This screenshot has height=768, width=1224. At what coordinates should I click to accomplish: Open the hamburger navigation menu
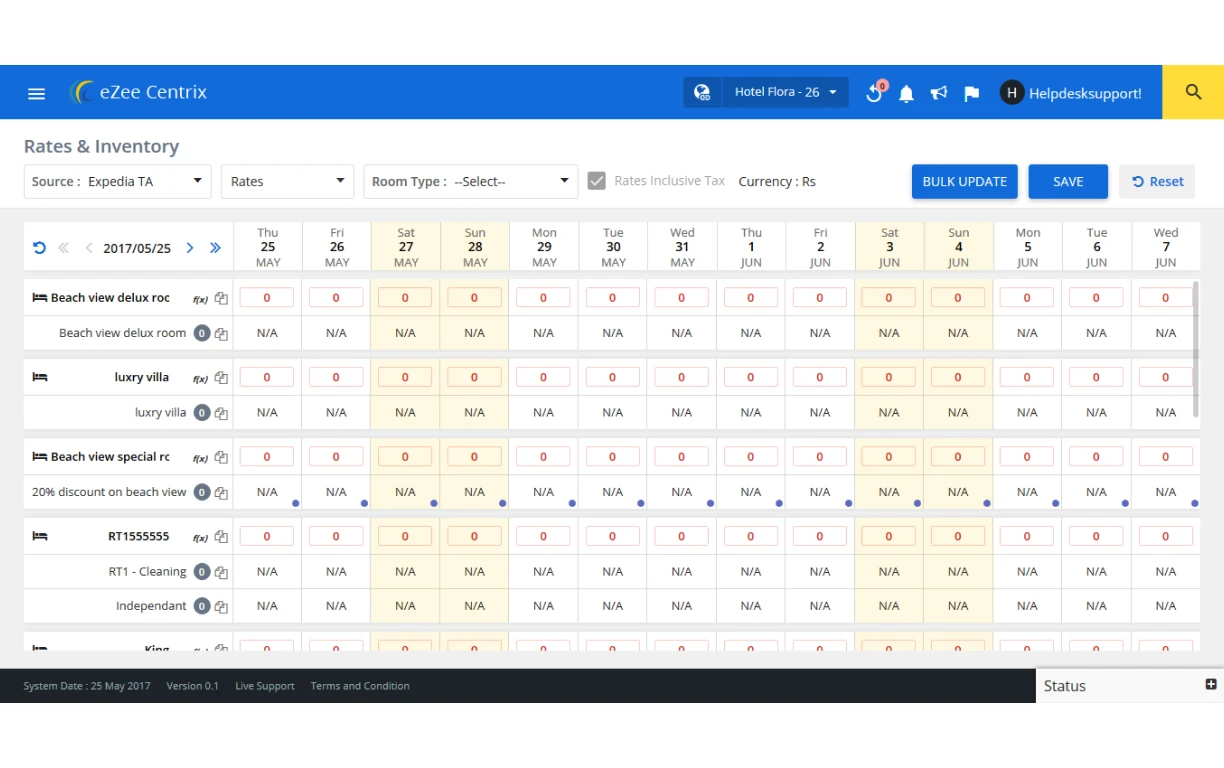(x=36, y=92)
